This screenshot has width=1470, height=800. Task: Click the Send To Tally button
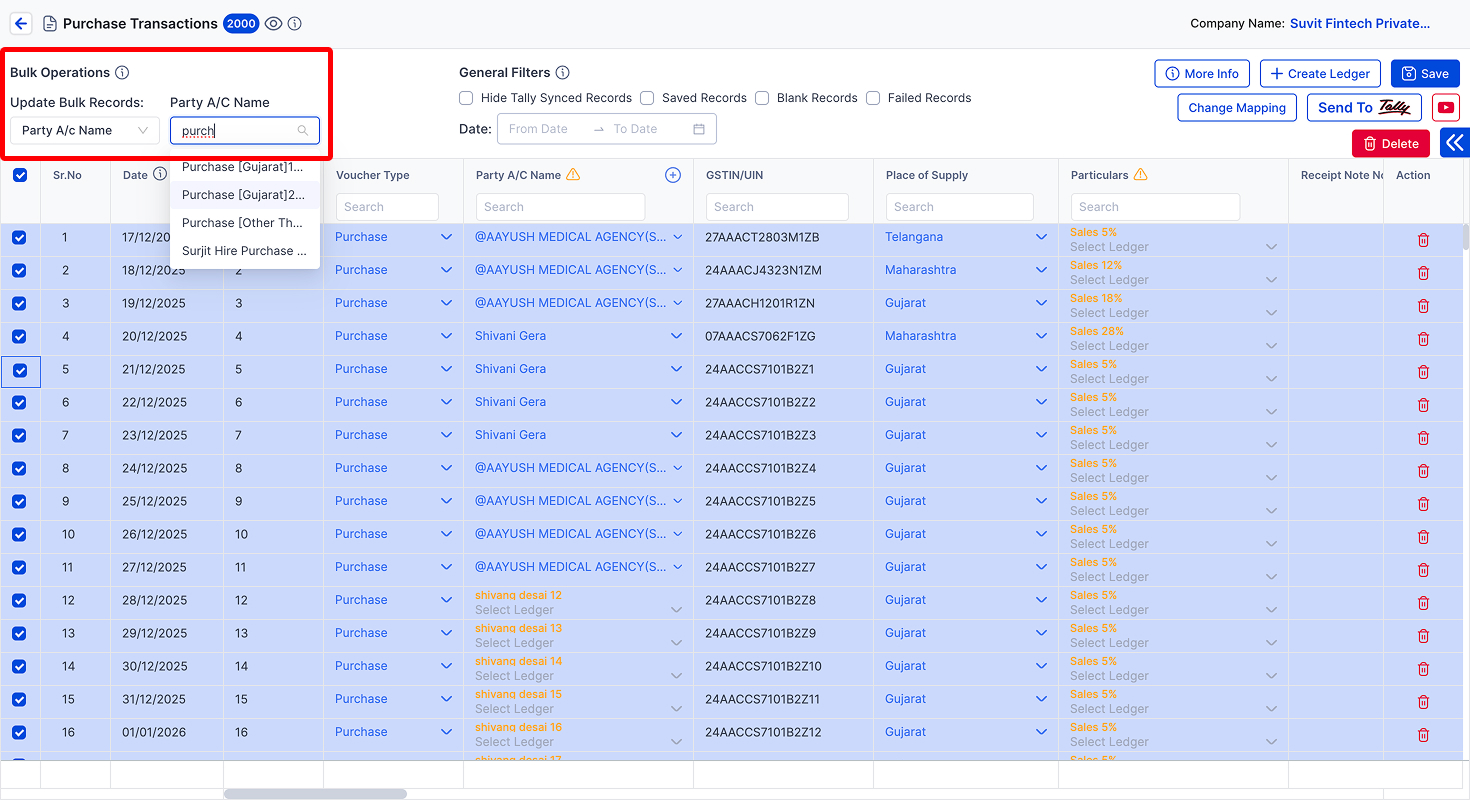tap(1364, 108)
